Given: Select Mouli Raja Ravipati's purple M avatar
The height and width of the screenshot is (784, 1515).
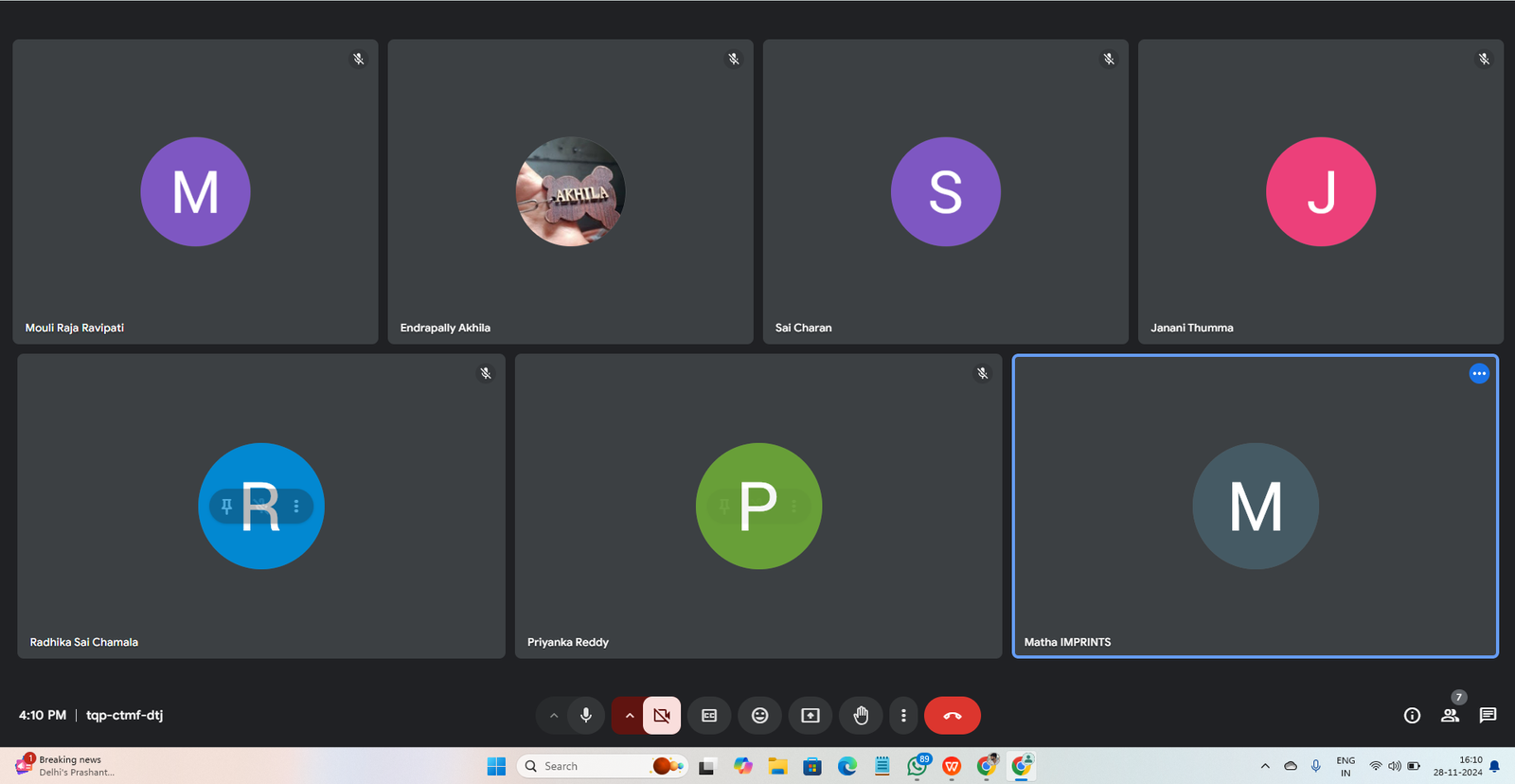Looking at the screenshot, I should click(x=195, y=192).
